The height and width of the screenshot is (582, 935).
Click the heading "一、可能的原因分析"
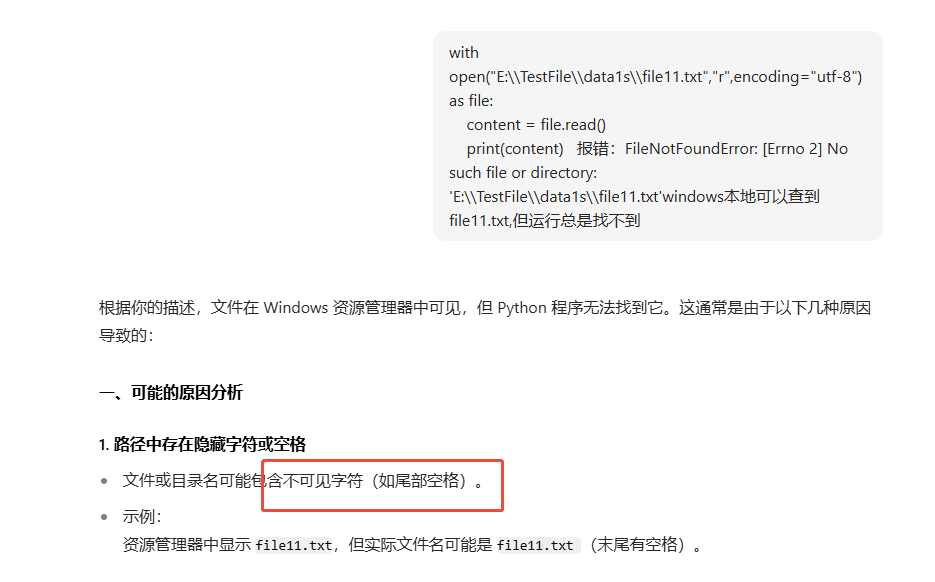171,392
